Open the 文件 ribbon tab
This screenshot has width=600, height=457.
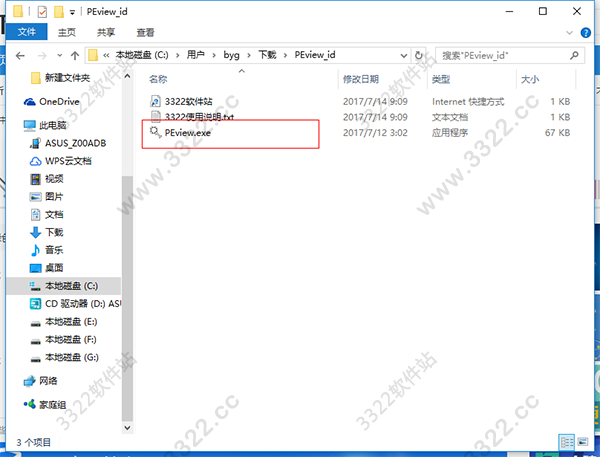pyautogui.click(x=27, y=32)
